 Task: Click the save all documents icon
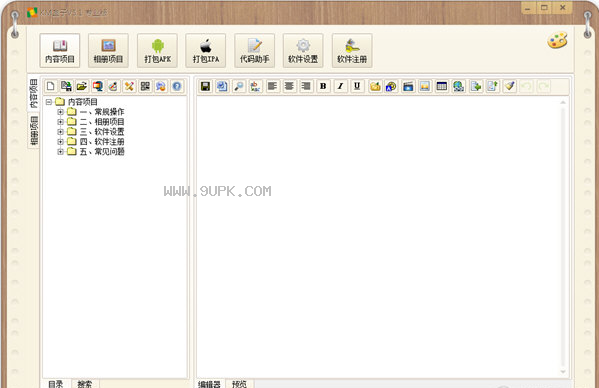click(x=222, y=86)
